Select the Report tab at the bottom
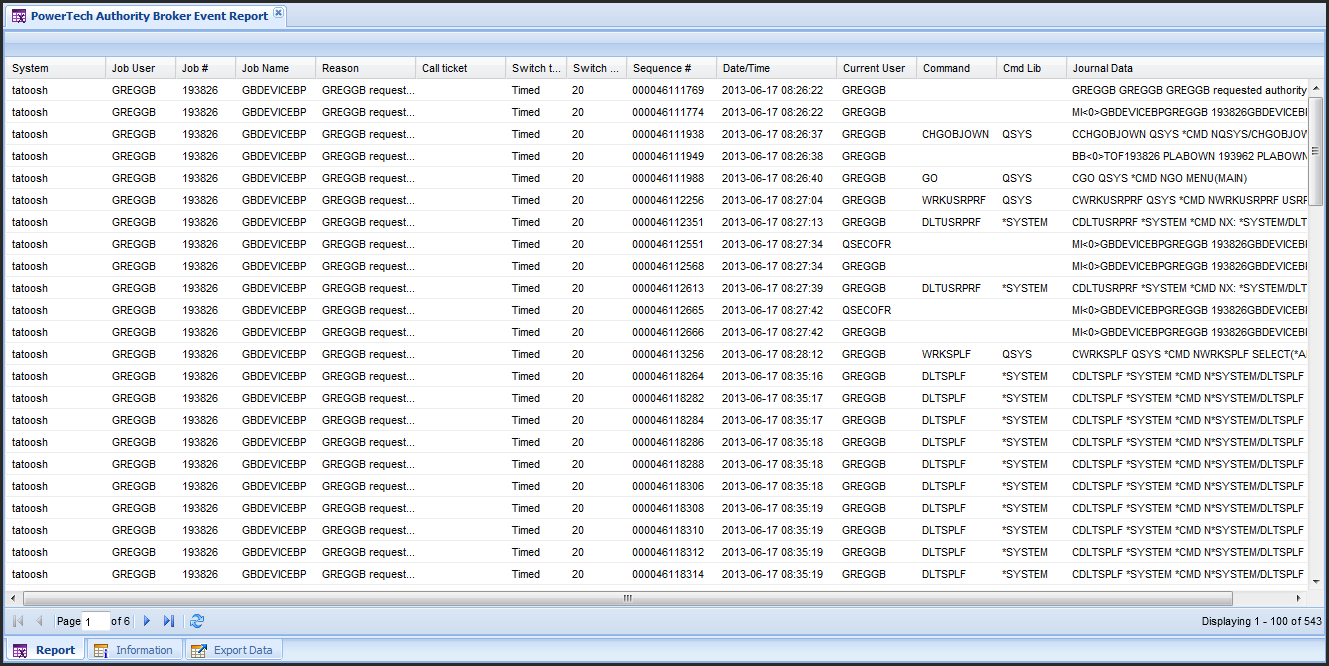This screenshot has width=1329, height=666. pos(45,650)
